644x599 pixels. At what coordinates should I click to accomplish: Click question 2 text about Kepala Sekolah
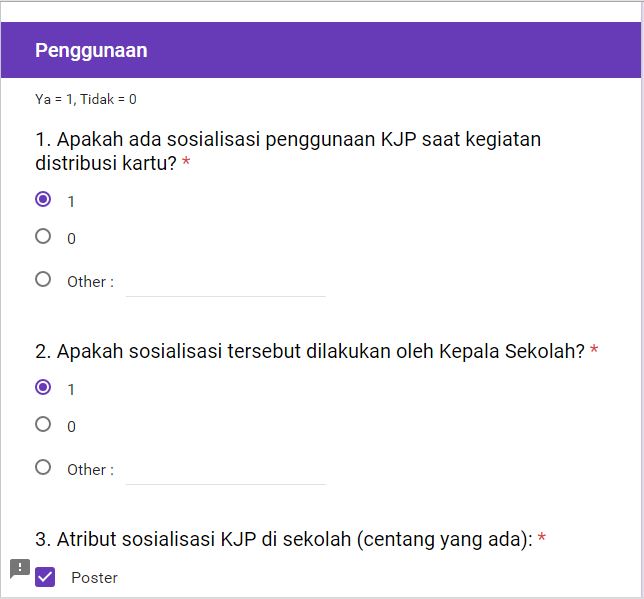[x=310, y=352]
